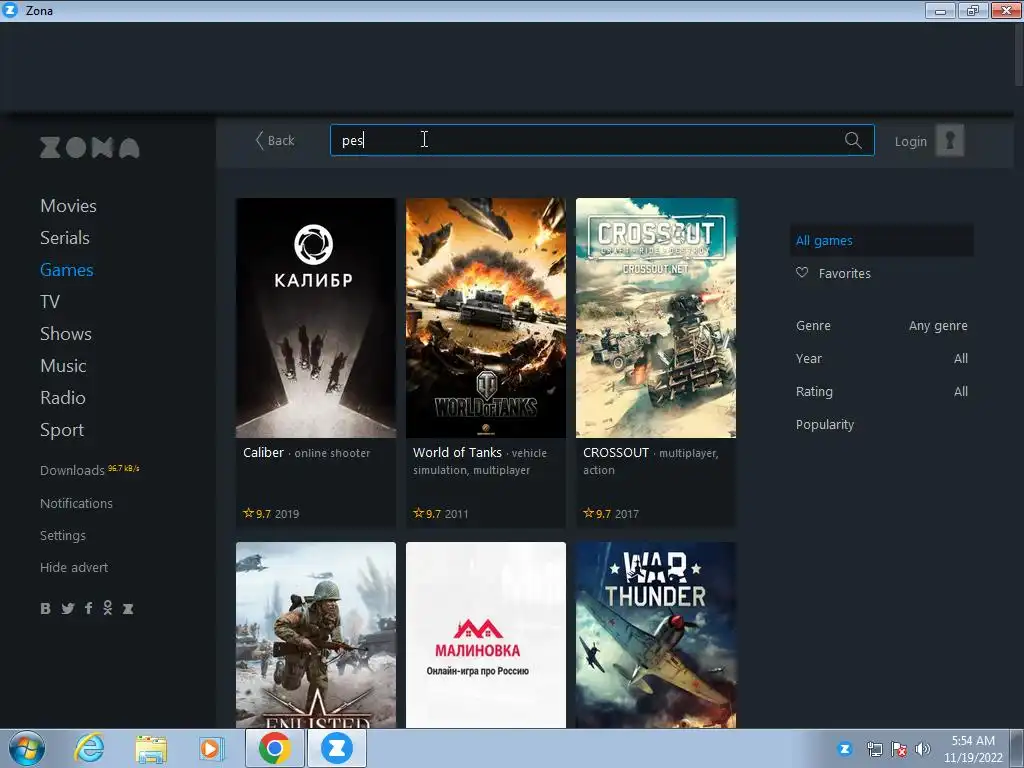Open the Action Center flag icon
Image resolution: width=1024 pixels, height=768 pixels.
pyautogui.click(x=899, y=749)
